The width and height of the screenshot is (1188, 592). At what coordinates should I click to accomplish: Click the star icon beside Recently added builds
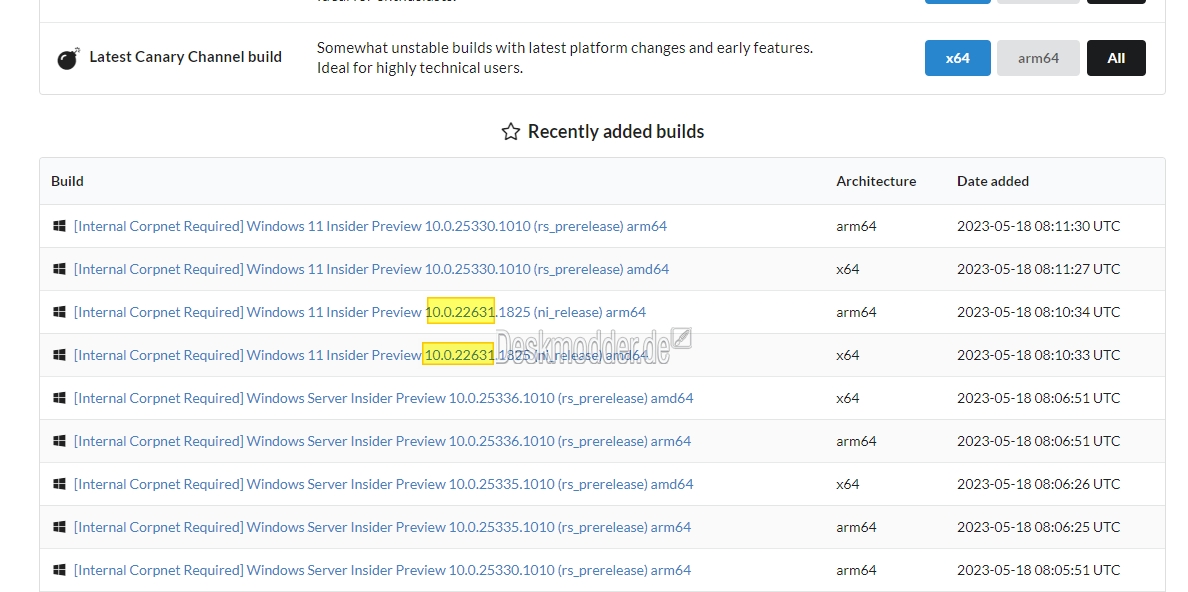pos(511,131)
